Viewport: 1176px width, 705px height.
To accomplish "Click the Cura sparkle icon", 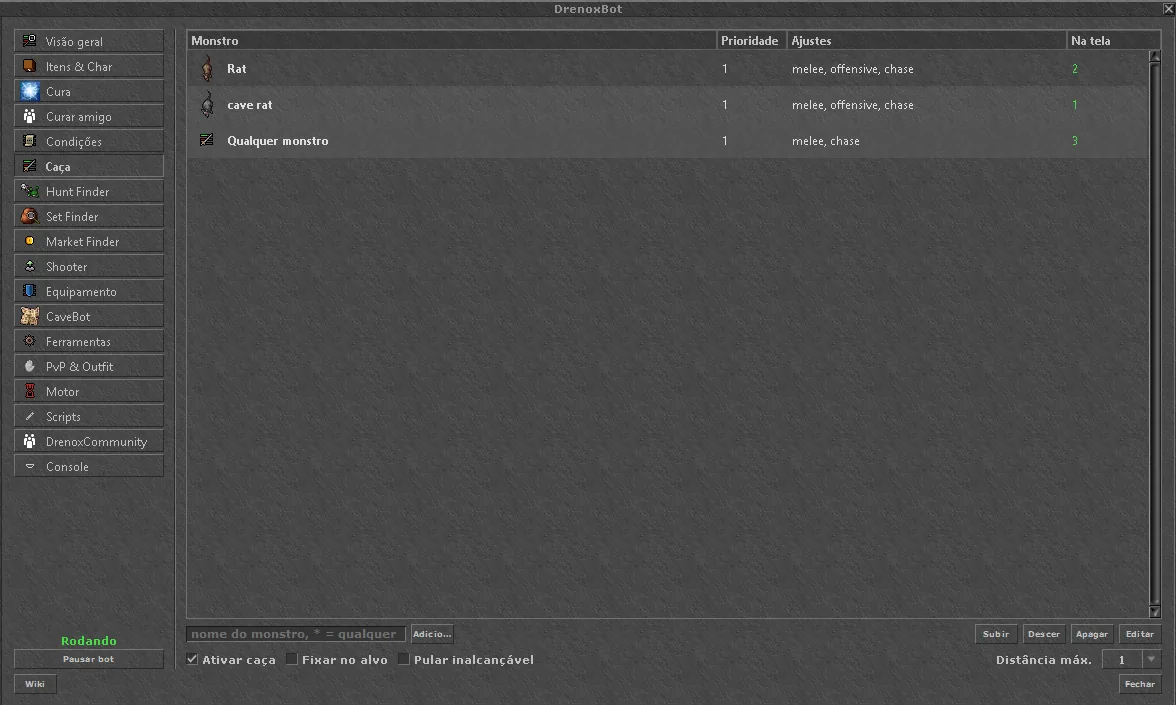I will coord(29,91).
